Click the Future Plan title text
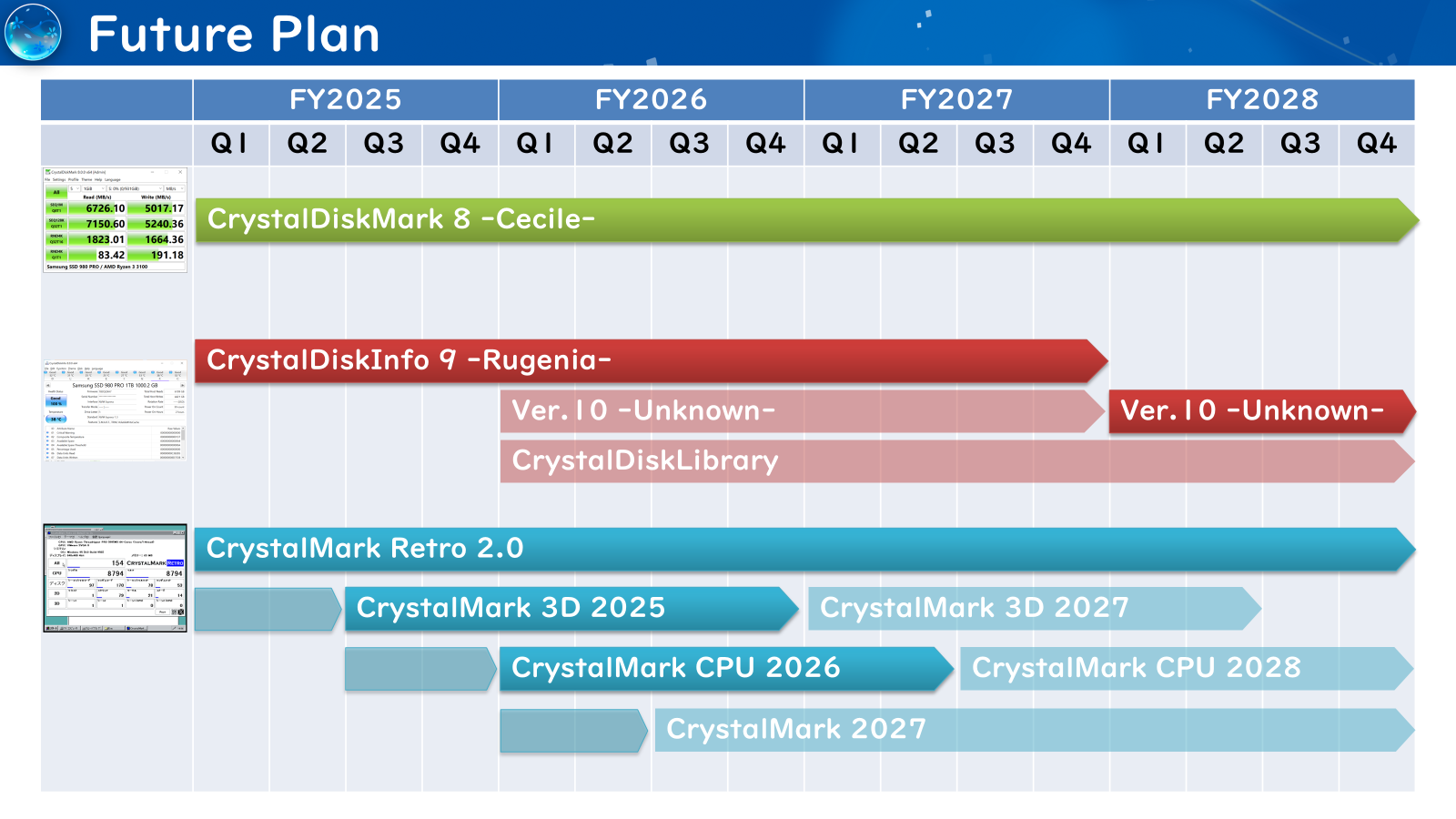The image size is (1456, 819). click(234, 35)
